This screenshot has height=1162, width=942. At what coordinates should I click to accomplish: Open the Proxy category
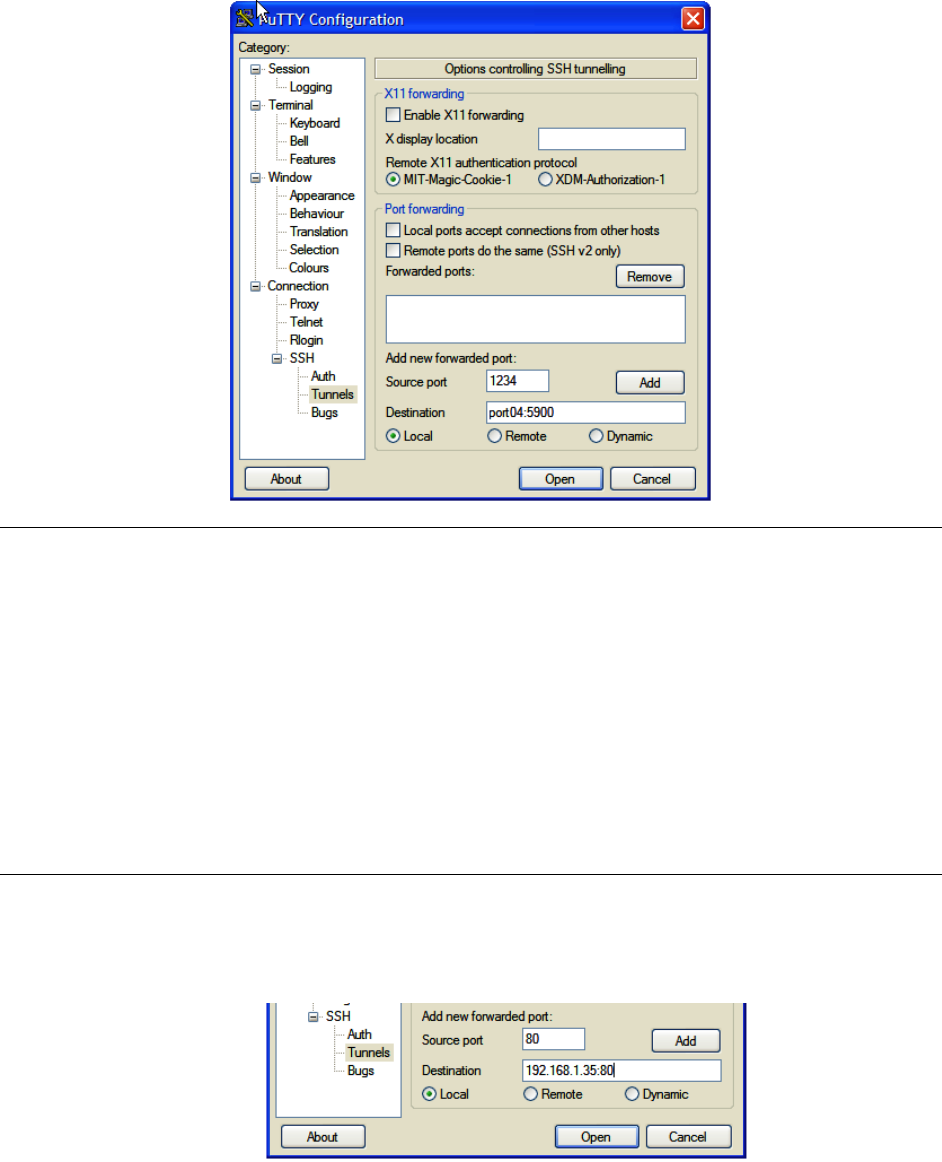[304, 304]
